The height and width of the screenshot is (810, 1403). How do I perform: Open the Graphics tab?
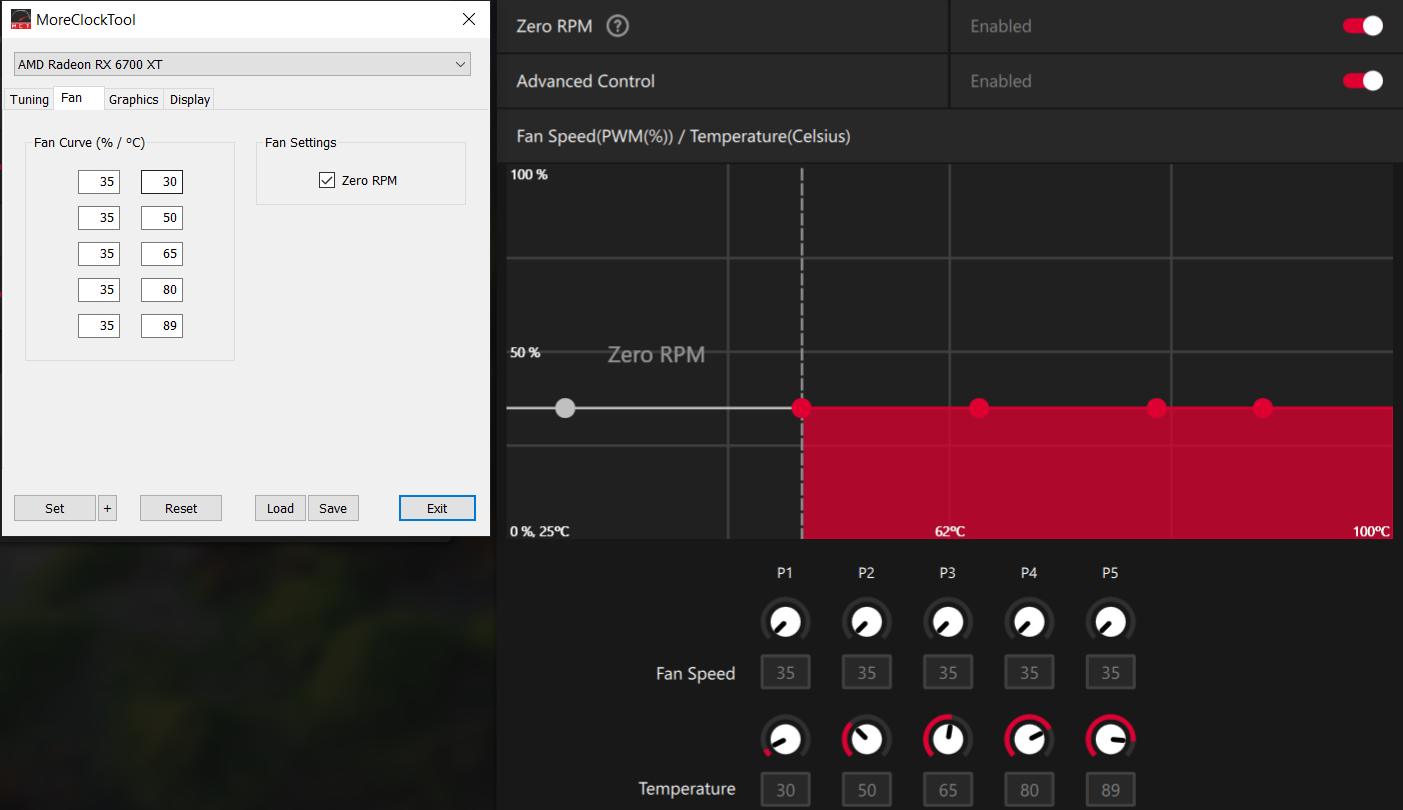pyautogui.click(x=134, y=99)
